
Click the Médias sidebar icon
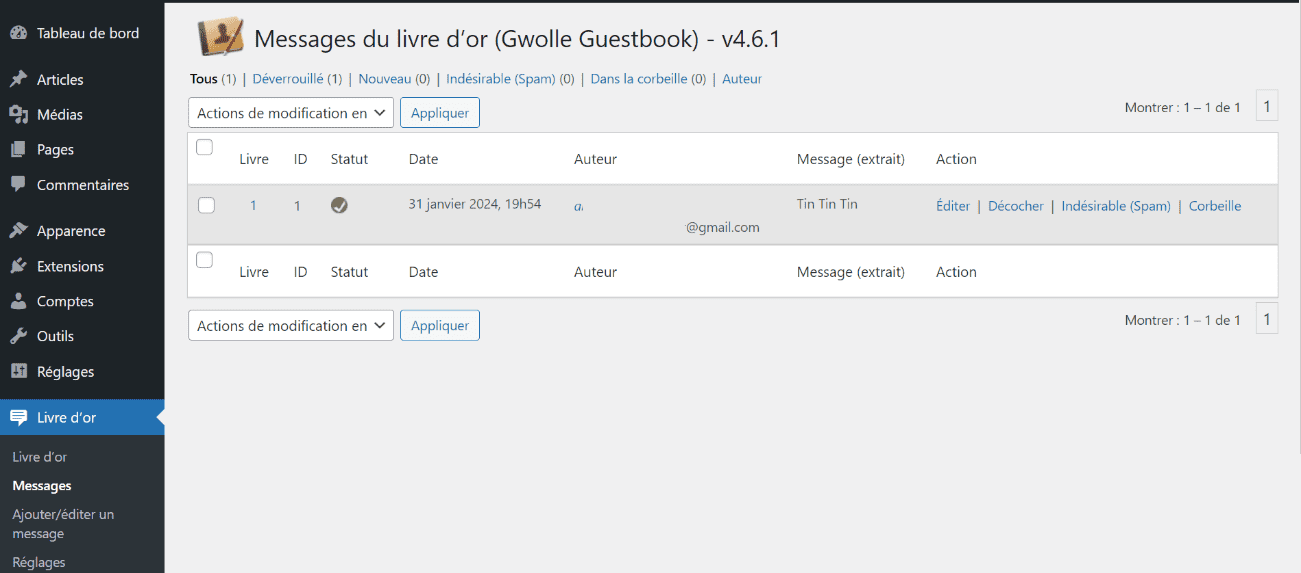18,115
